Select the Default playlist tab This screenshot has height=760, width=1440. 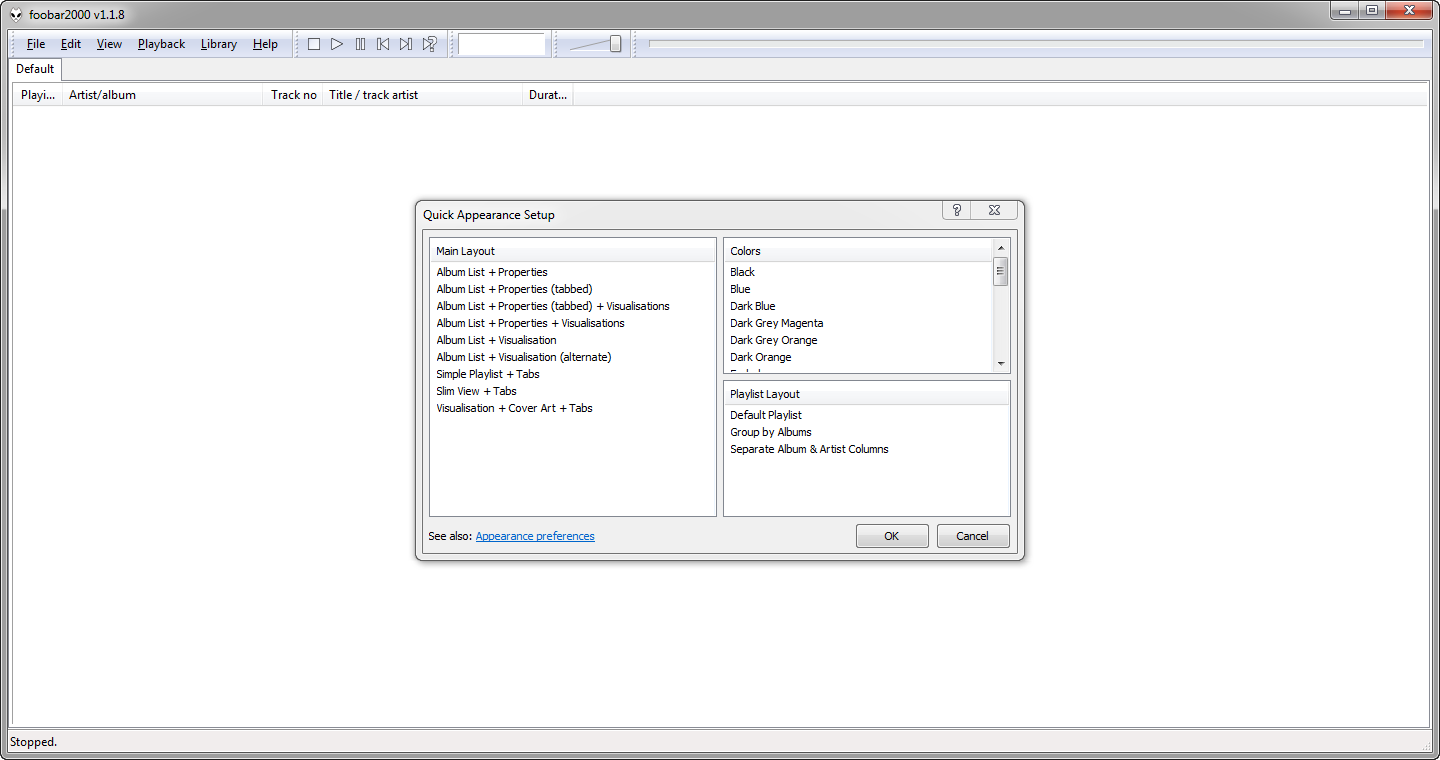(35, 69)
